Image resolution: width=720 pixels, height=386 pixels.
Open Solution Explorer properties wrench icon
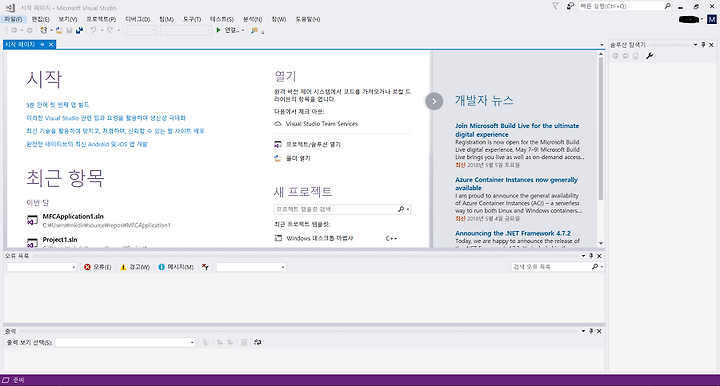click(x=649, y=56)
